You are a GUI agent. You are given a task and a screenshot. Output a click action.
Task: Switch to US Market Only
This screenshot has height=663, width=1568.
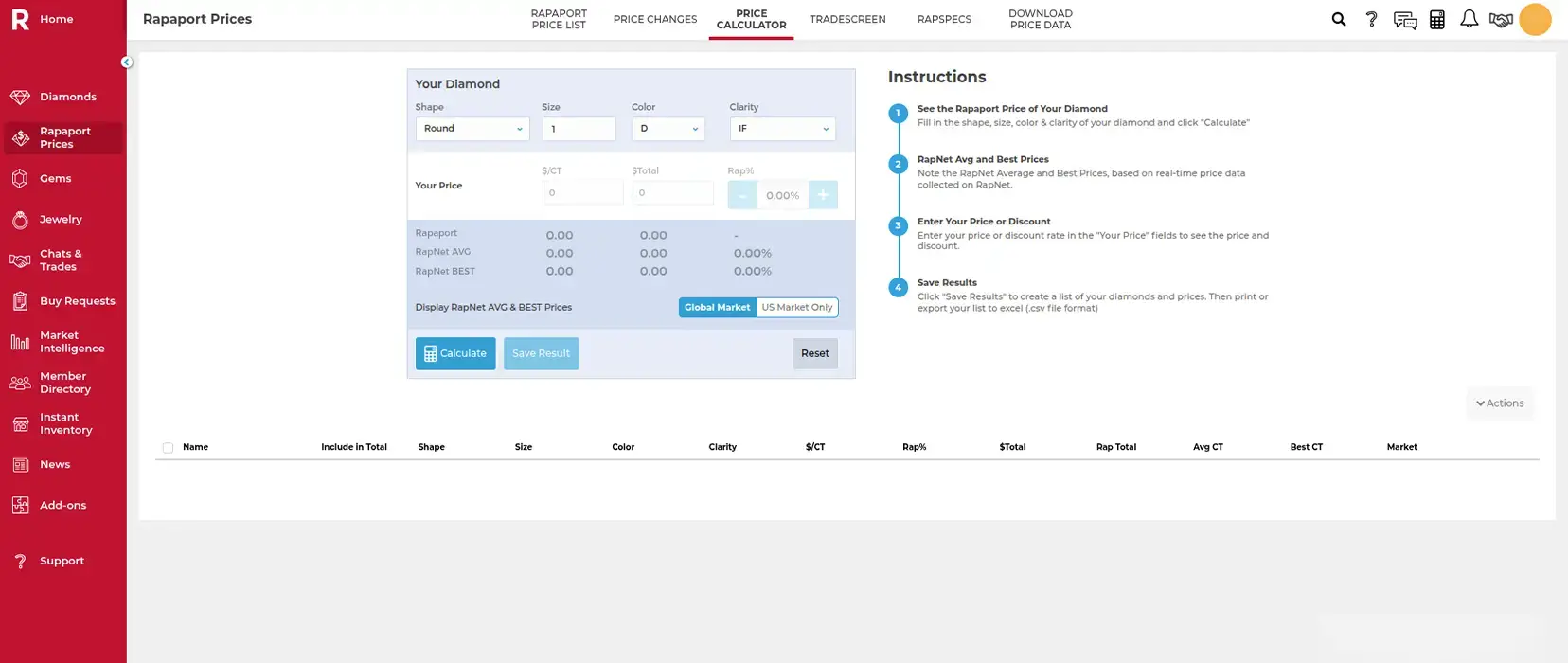click(797, 308)
